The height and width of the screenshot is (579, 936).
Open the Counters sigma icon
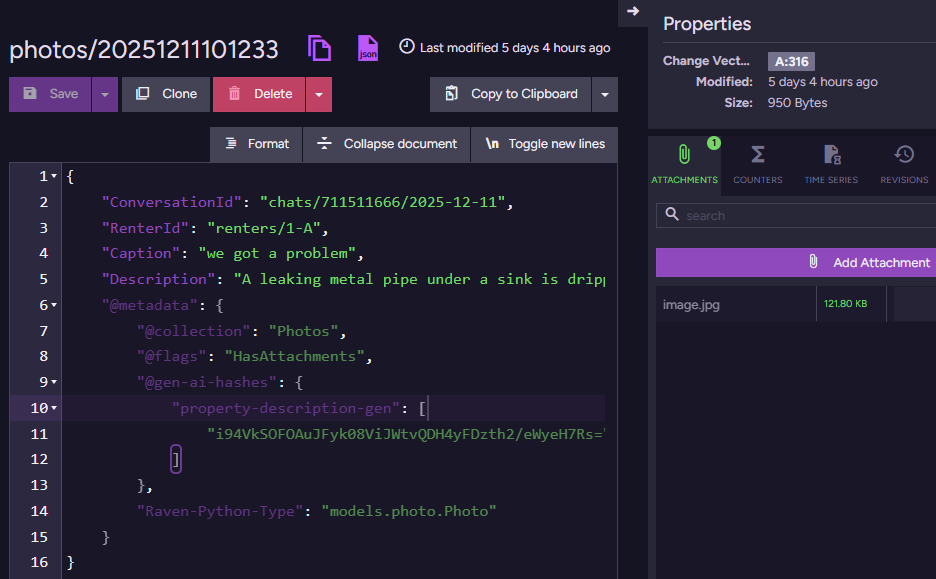click(757, 155)
